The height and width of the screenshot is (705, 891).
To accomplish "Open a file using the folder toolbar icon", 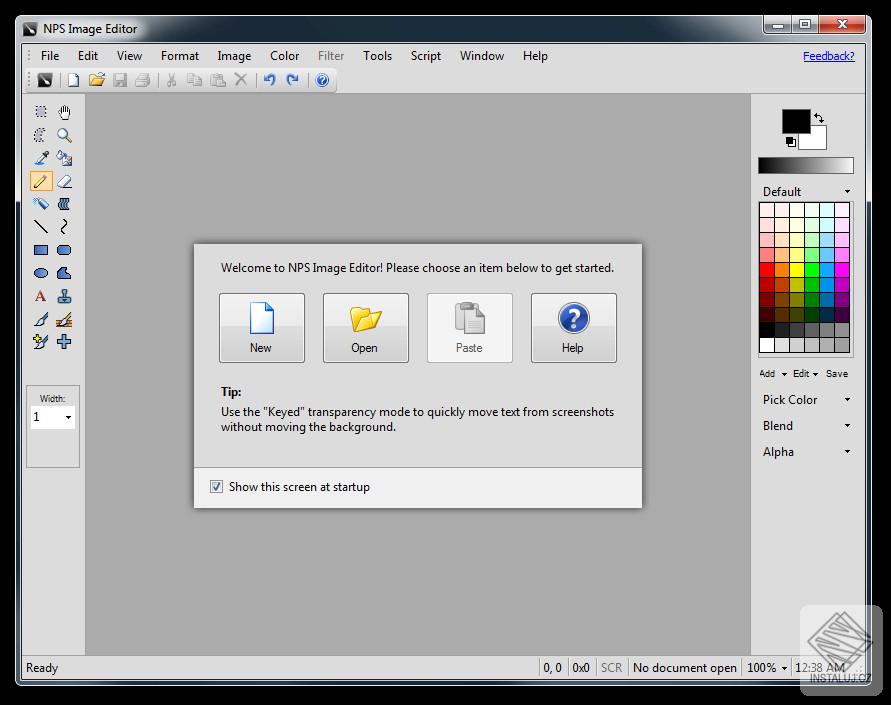I will 97,80.
